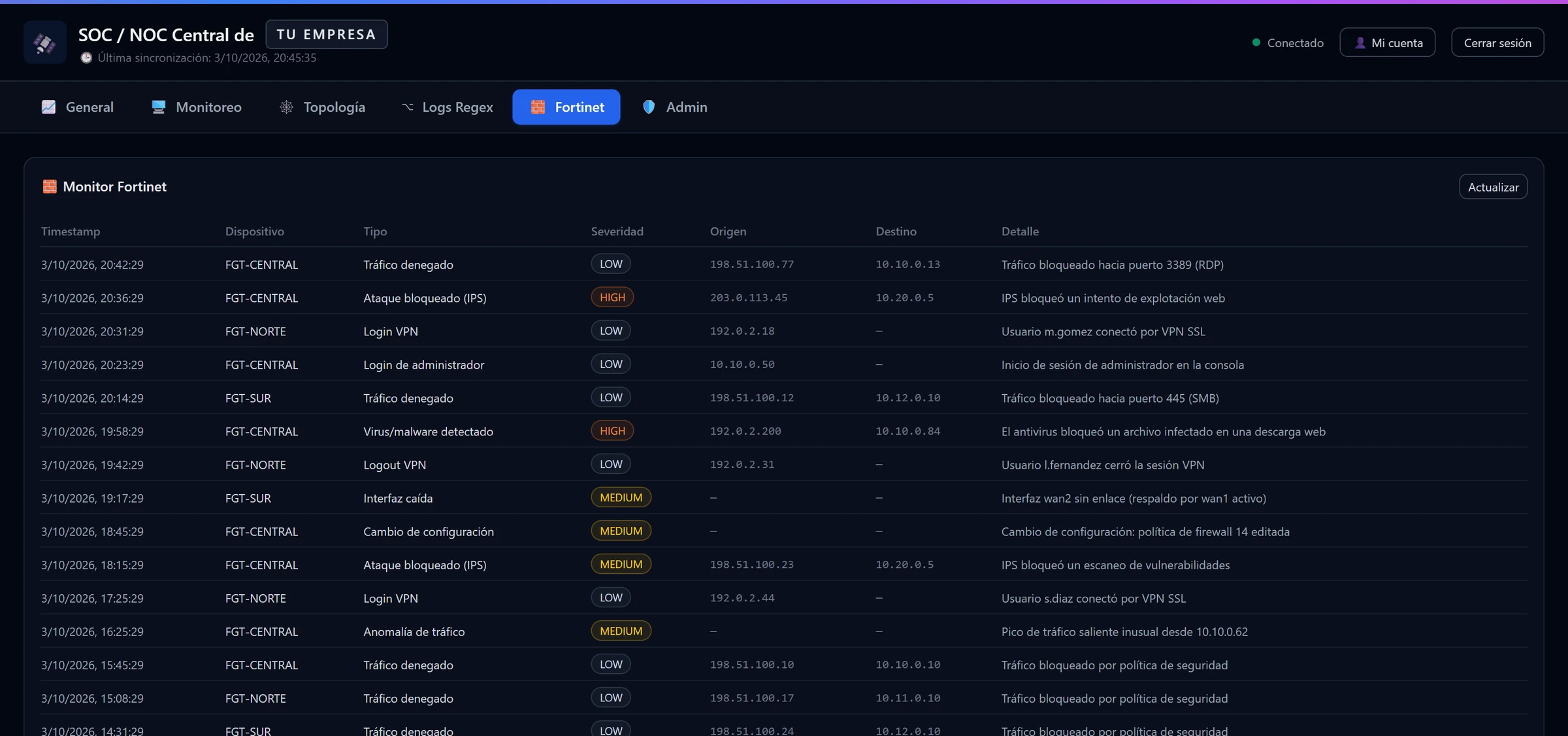The width and height of the screenshot is (1568, 736).
Task: Click MEDIUM badge on Interfaz caída row
Action: (x=621, y=497)
